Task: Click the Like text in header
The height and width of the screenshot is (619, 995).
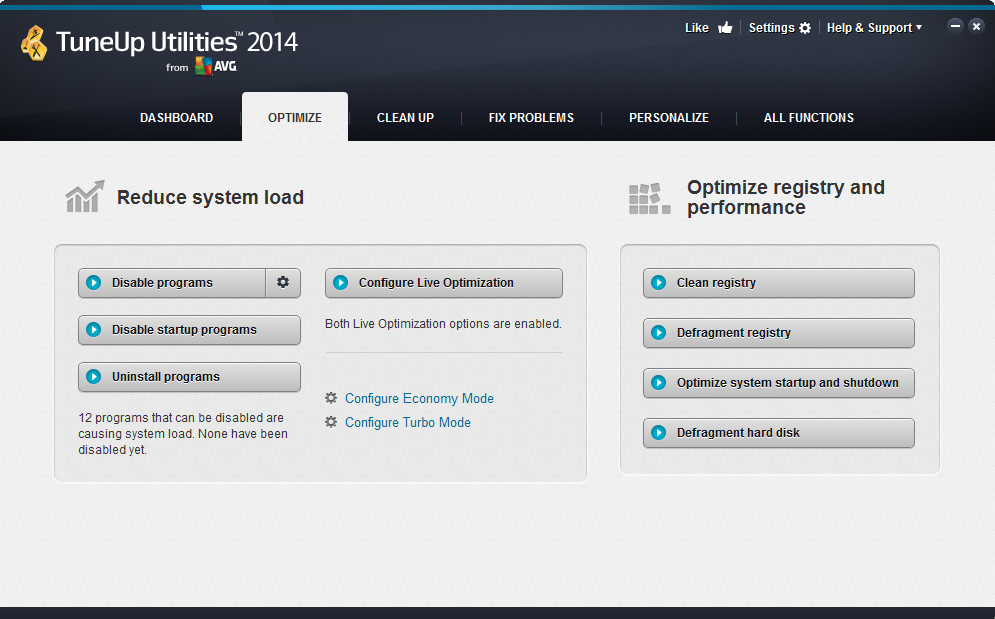Action: tap(697, 27)
